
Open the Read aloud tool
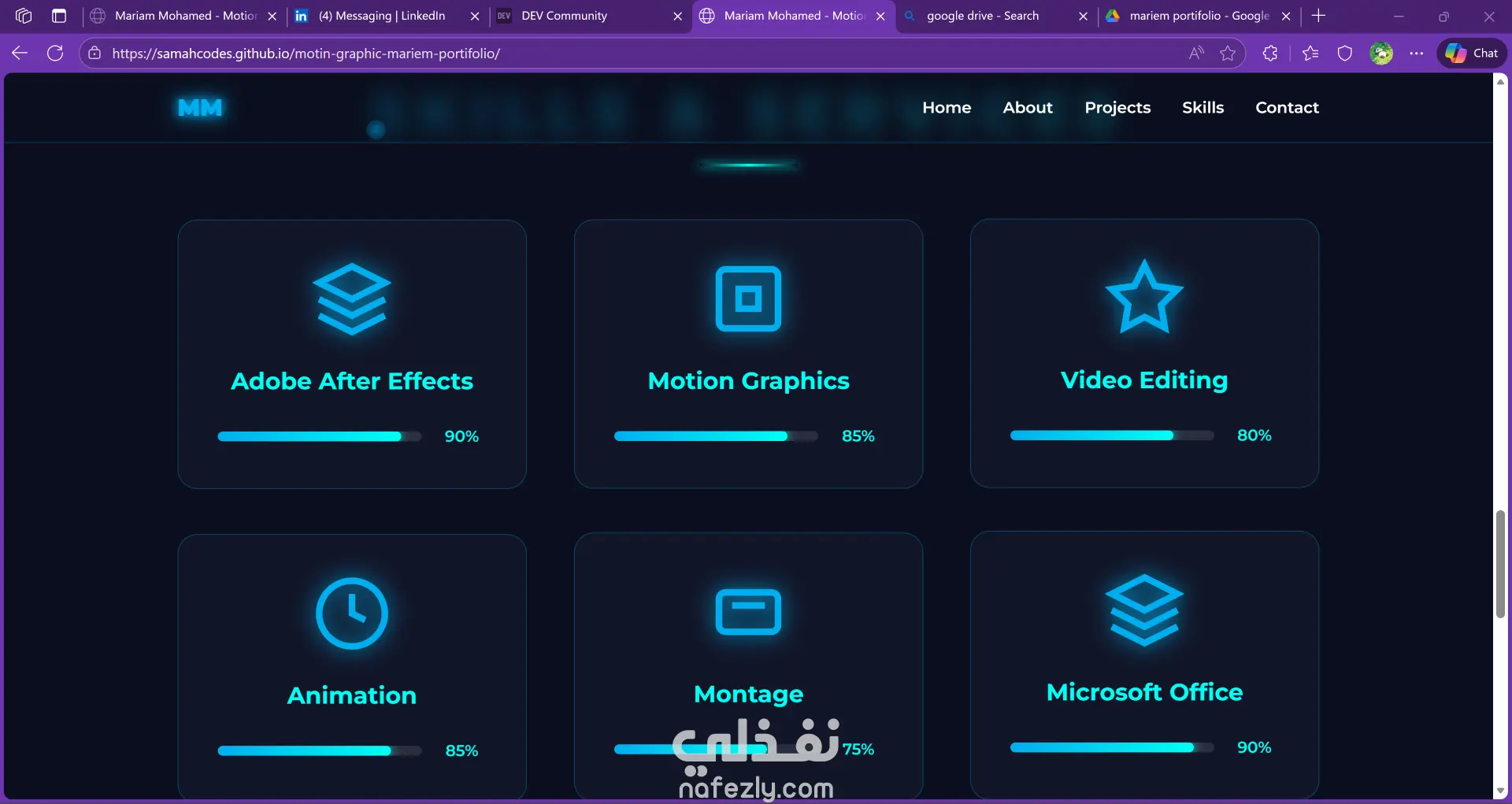1196,53
